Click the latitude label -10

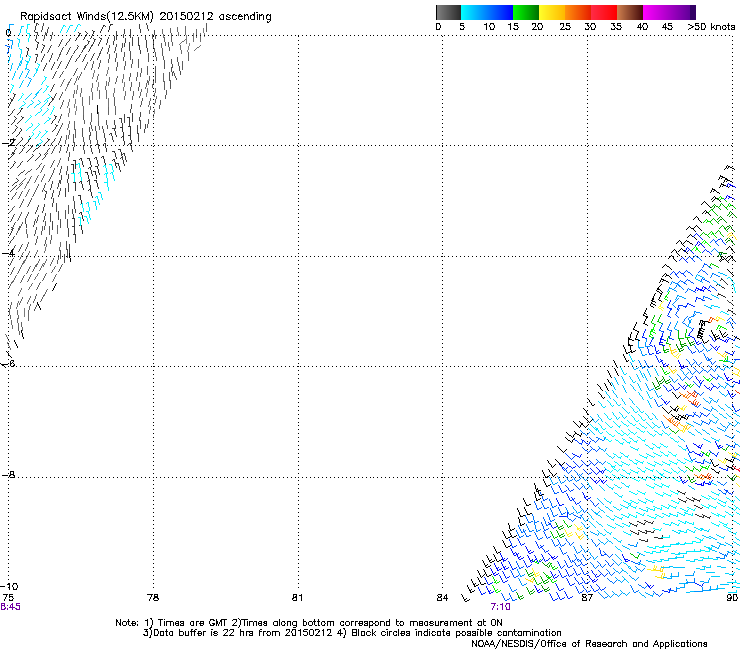[9, 586]
